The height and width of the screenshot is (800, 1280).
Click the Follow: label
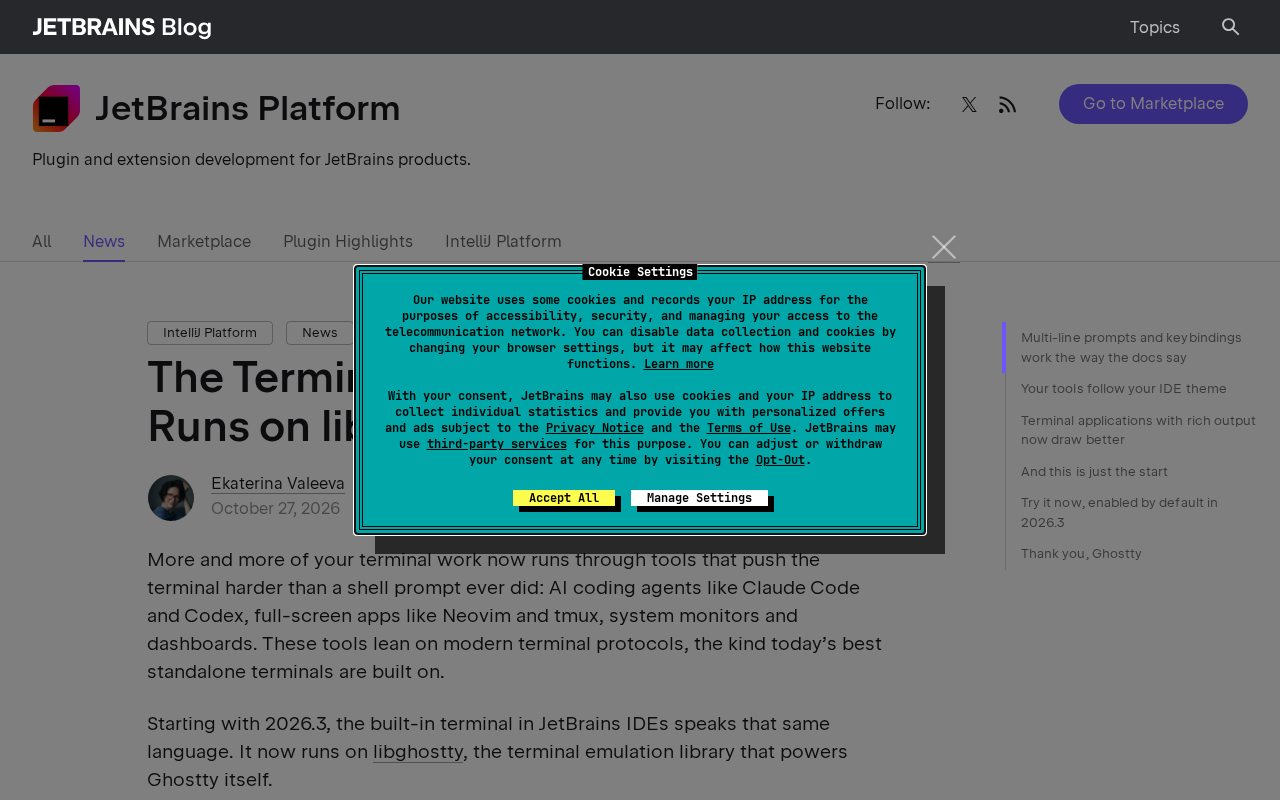pyautogui.click(x=902, y=104)
